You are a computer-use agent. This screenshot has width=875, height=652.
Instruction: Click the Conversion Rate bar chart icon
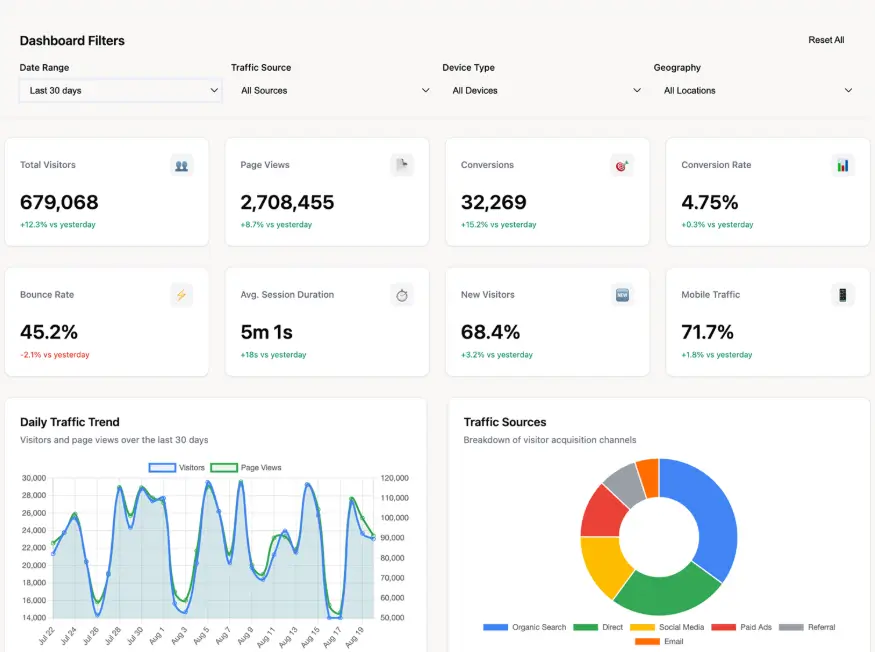click(842, 166)
